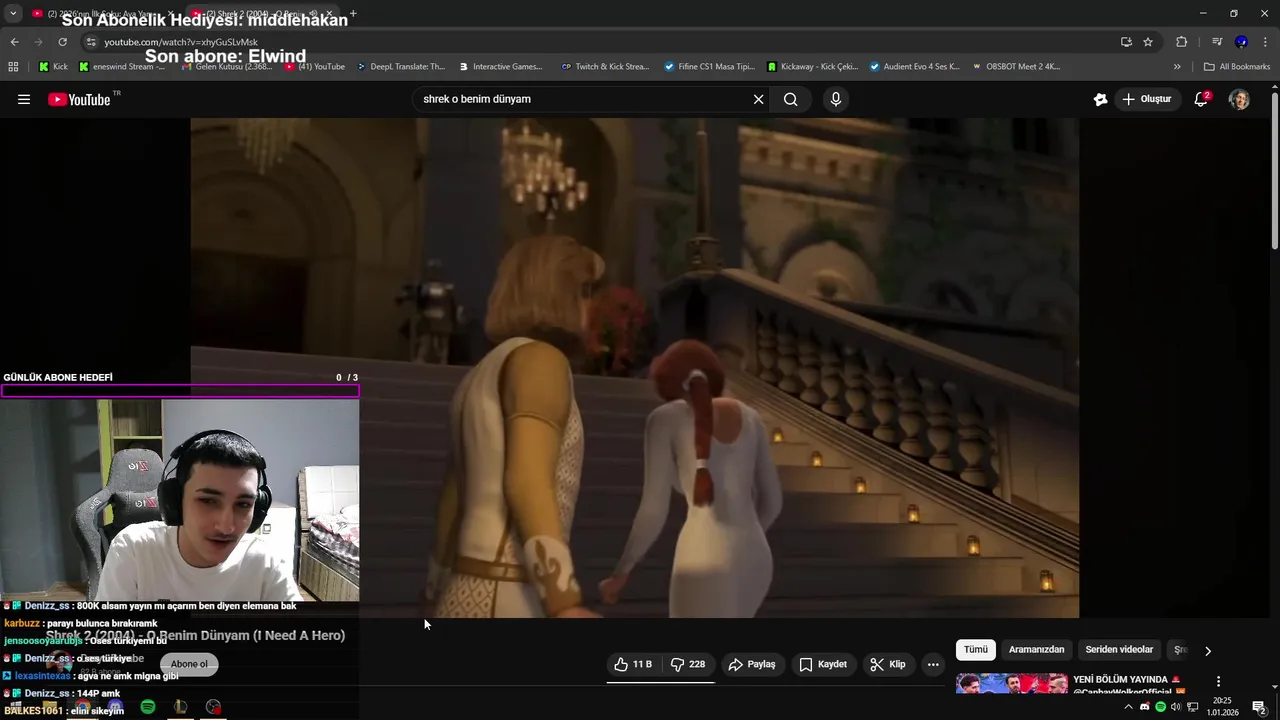Viewport: 1280px width, 720px height.
Task: Mute the Shrek 2 tab audio icon
Action: tap(314, 14)
